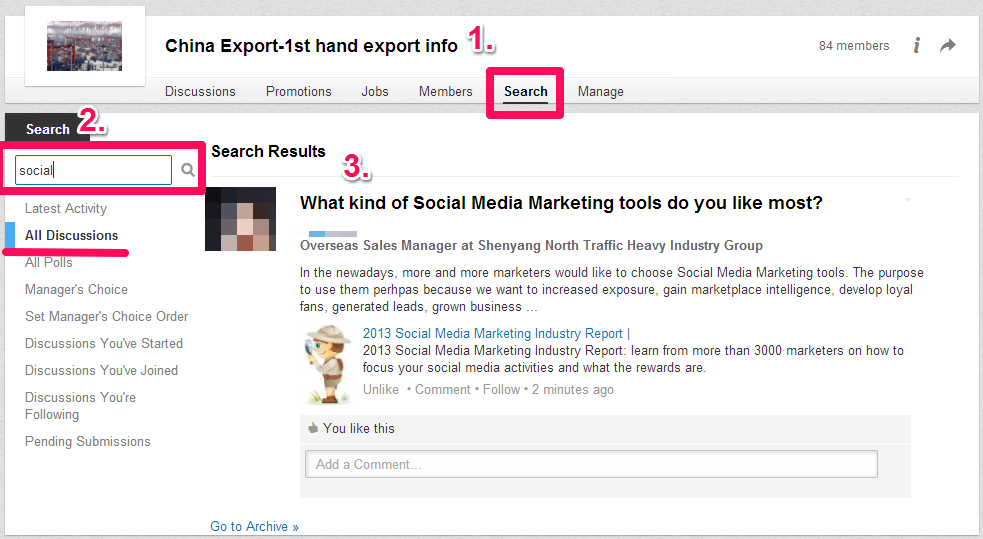Click the explorer cartoon report thumbnail
The image size is (983, 539).
point(326,364)
